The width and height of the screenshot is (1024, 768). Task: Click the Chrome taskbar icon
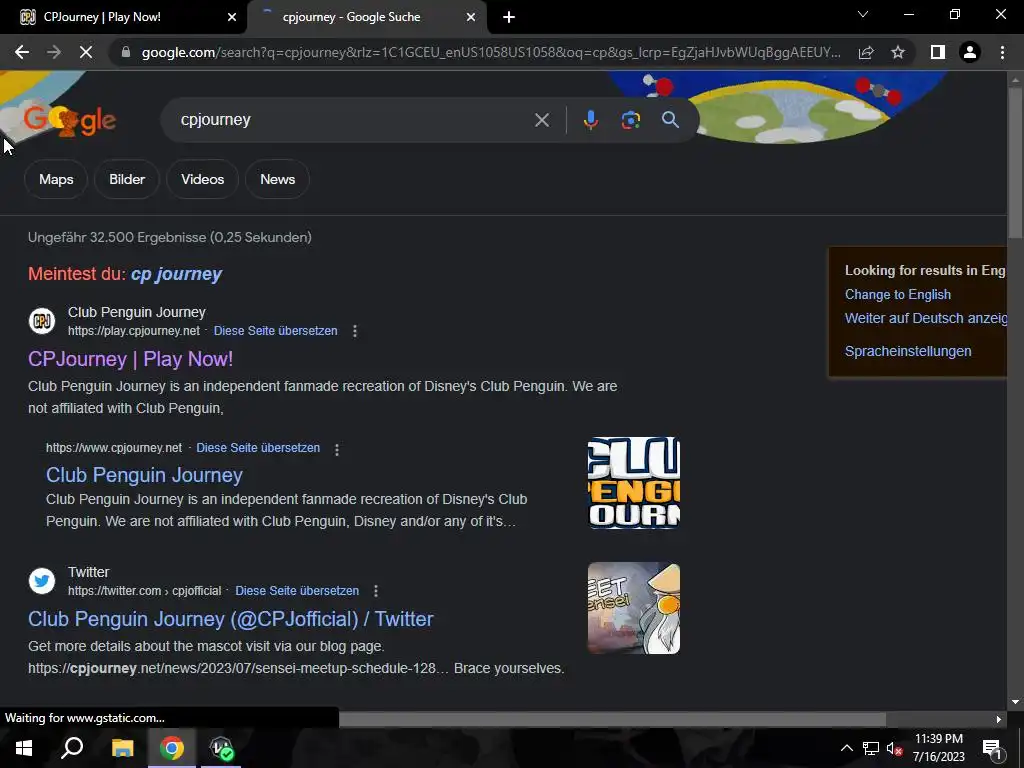[x=172, y=748]
